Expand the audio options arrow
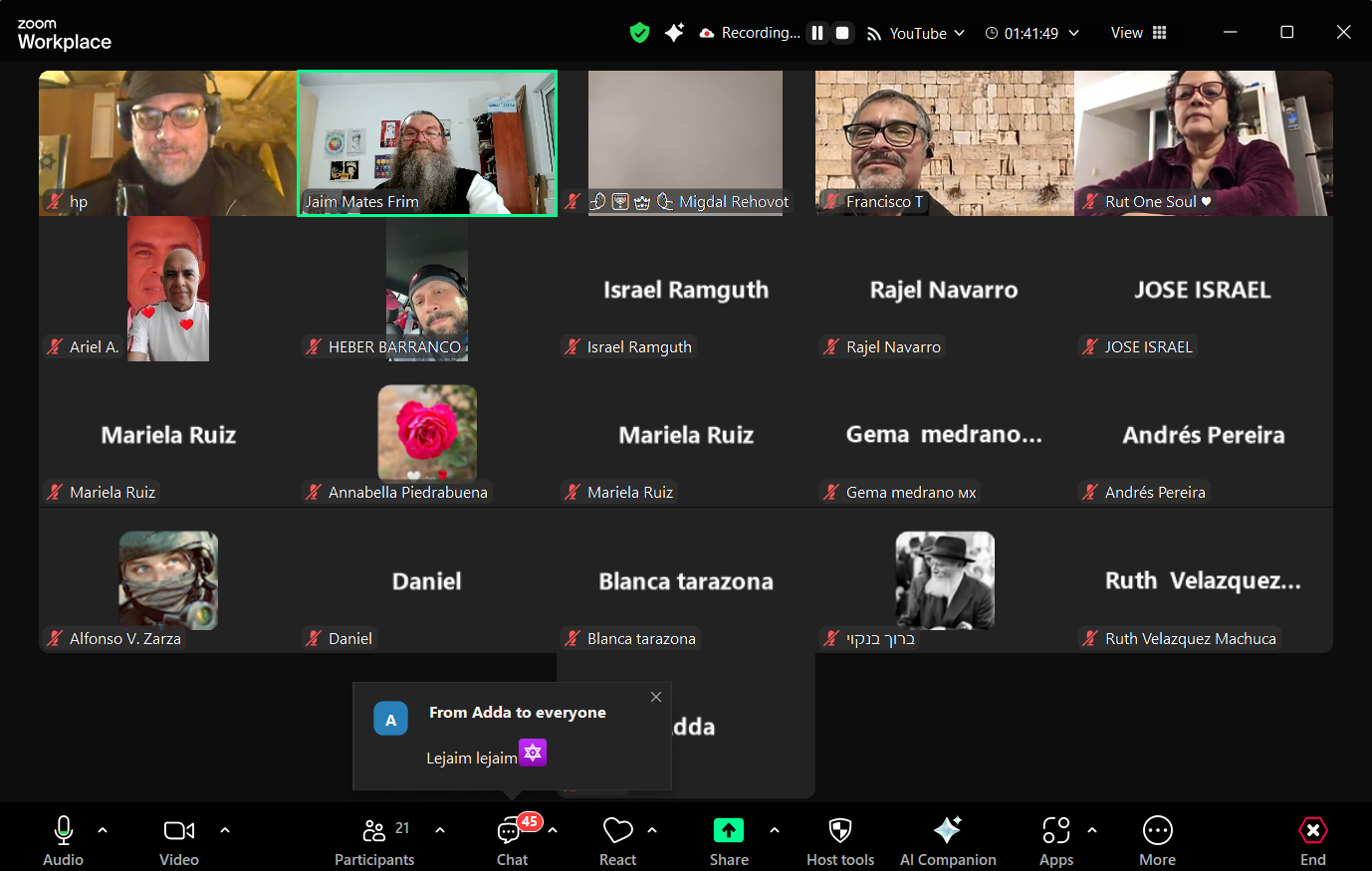This screenshot has height=871, width=1372. (x=103, y=829)
